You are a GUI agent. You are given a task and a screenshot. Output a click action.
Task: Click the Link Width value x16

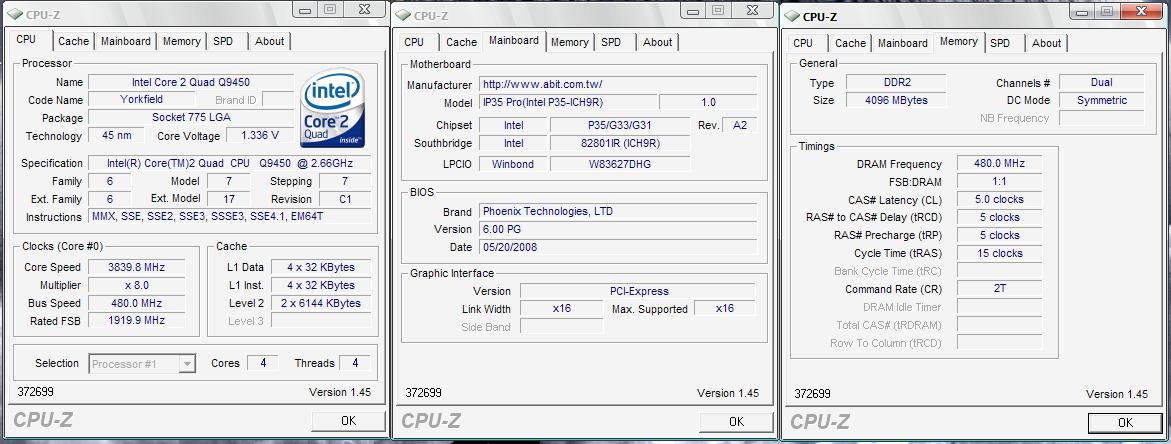[562, 309]
